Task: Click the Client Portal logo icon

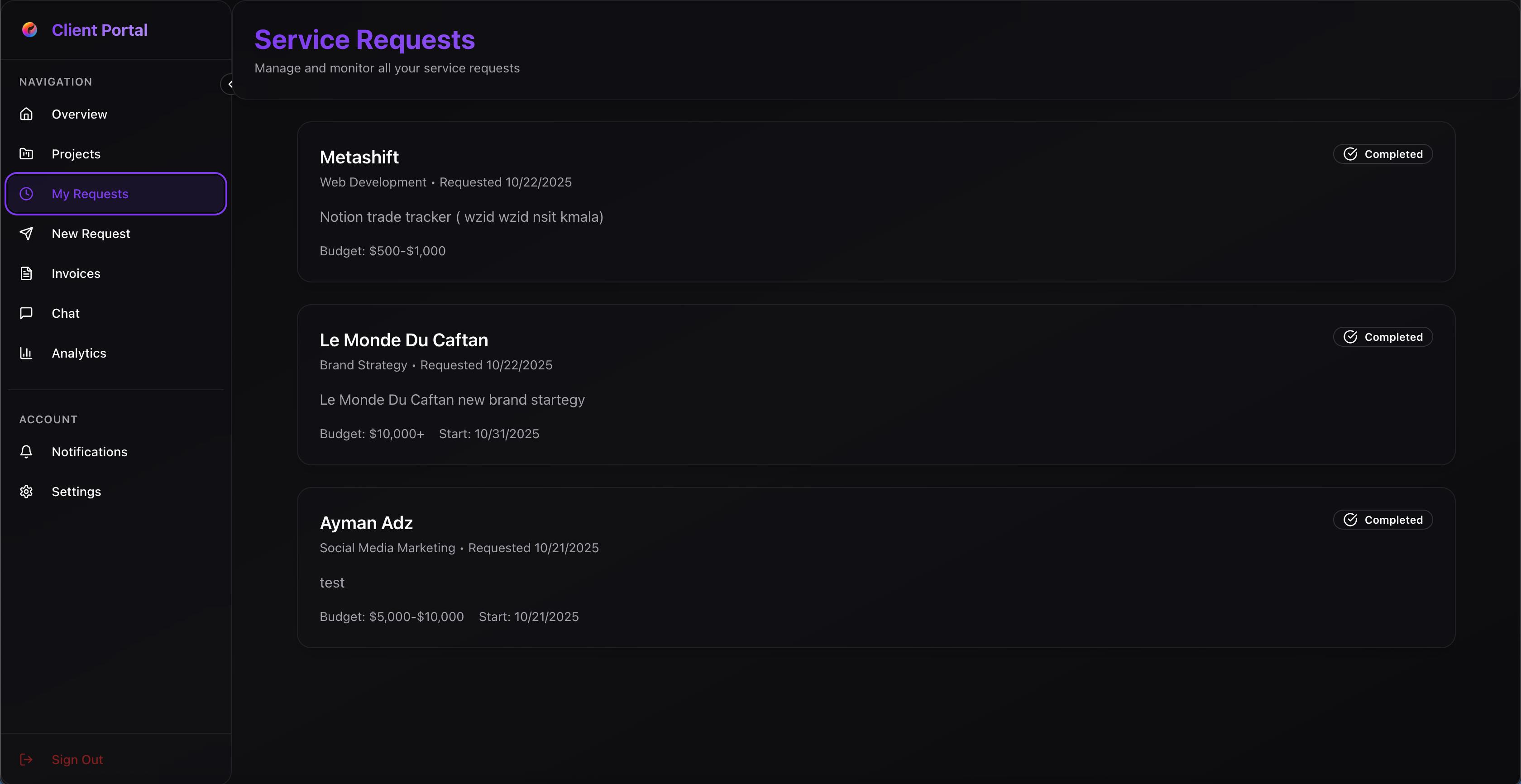Action: pyautogui.click(x=29, y=29)
